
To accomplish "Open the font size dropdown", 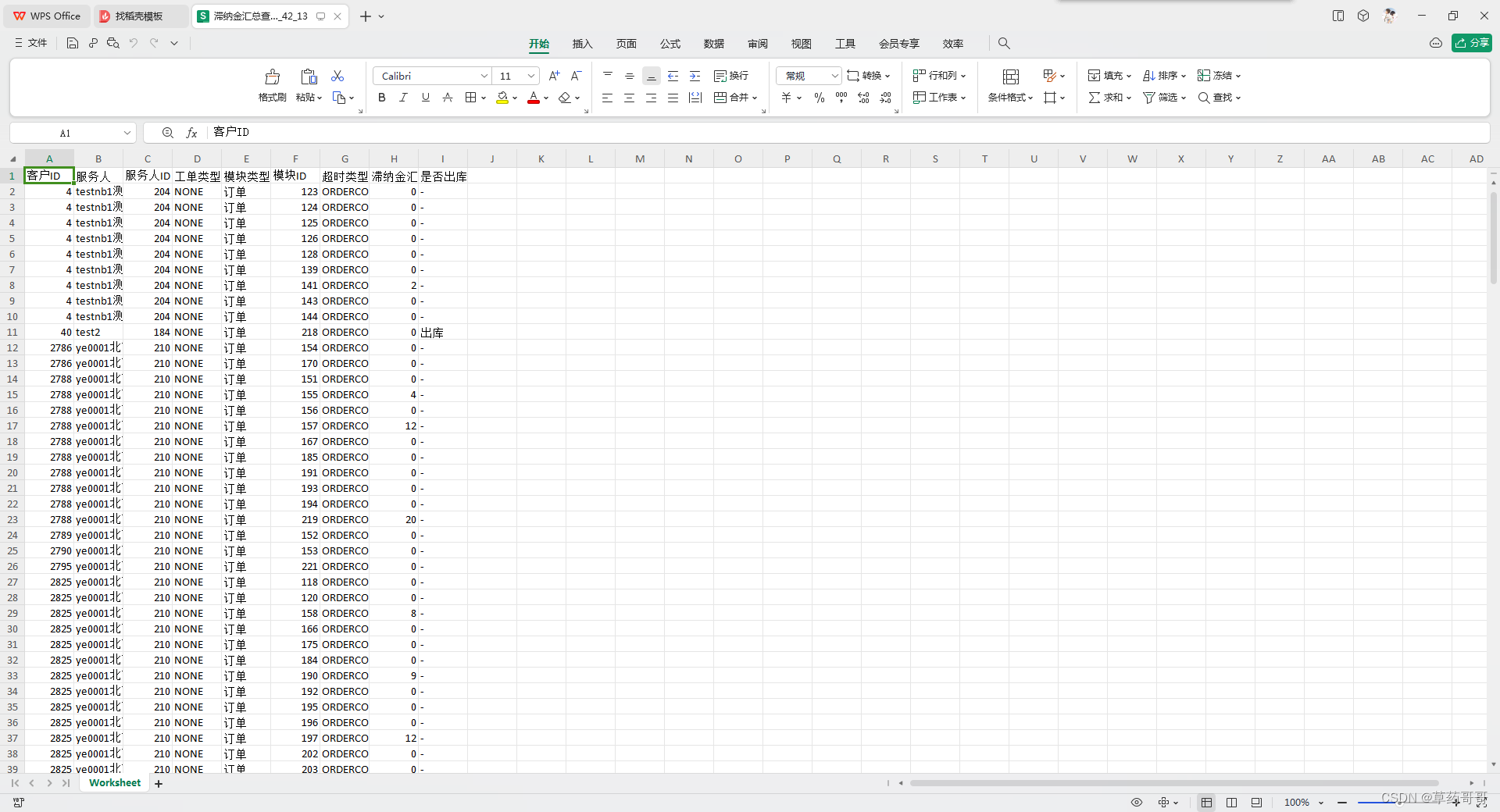I will [x=530, y=76].
